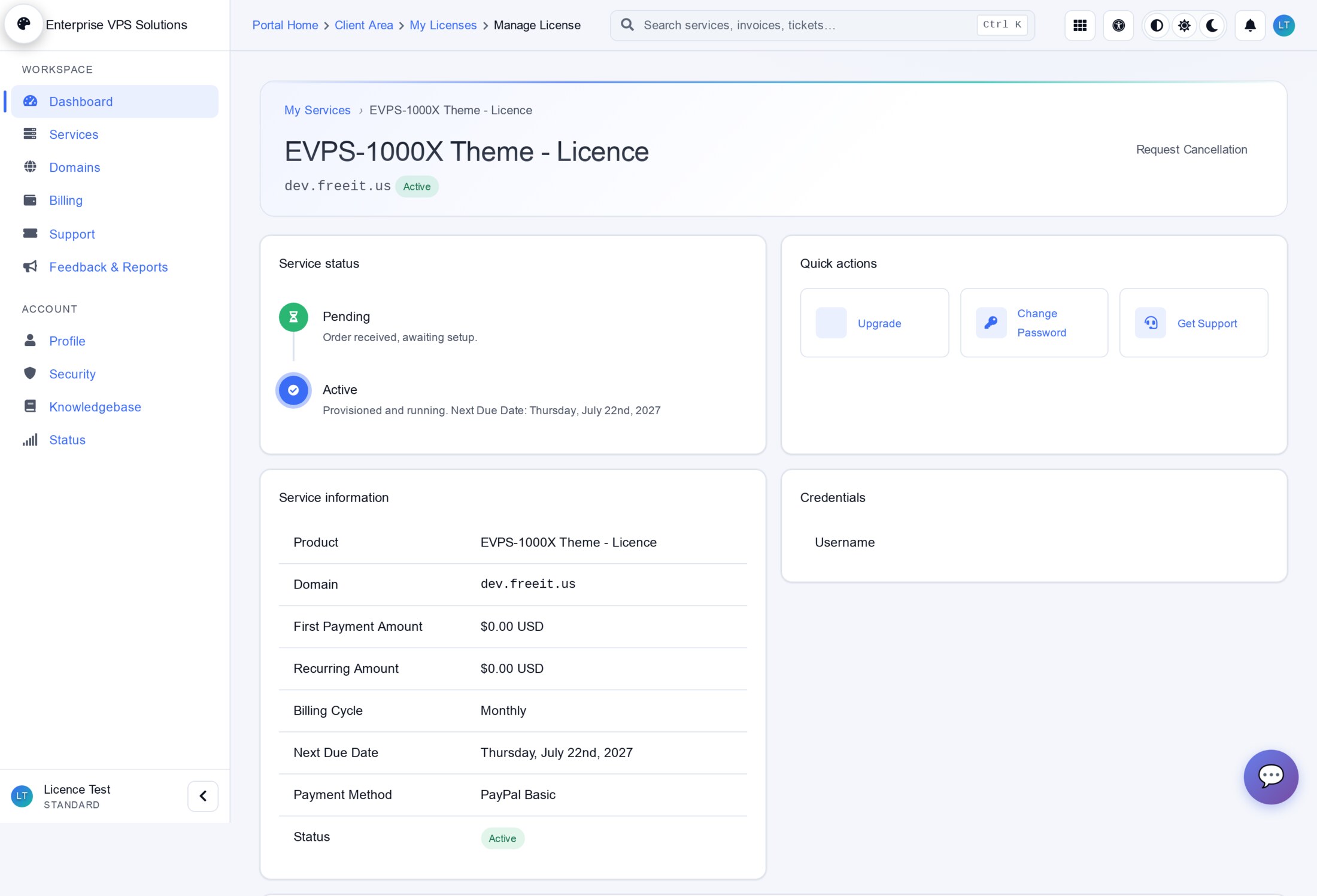Go to Dashboard in sidebar

pos(115,101)
